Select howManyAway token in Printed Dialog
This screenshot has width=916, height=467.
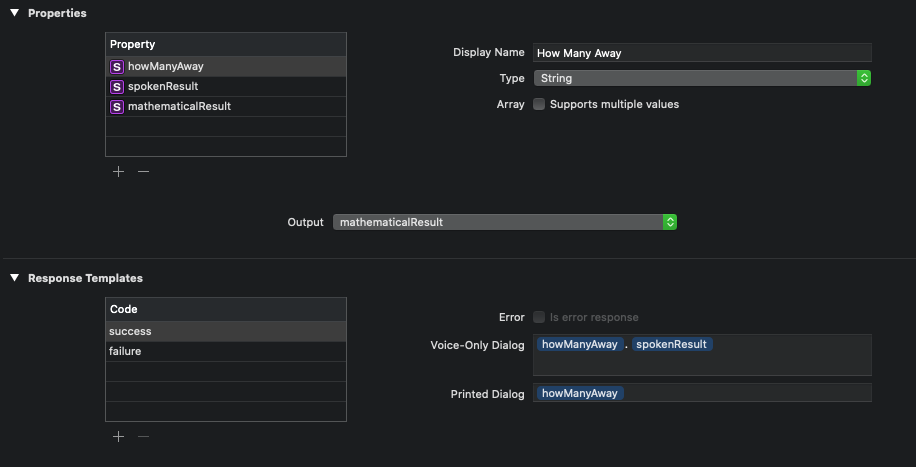tap(580, 393)
